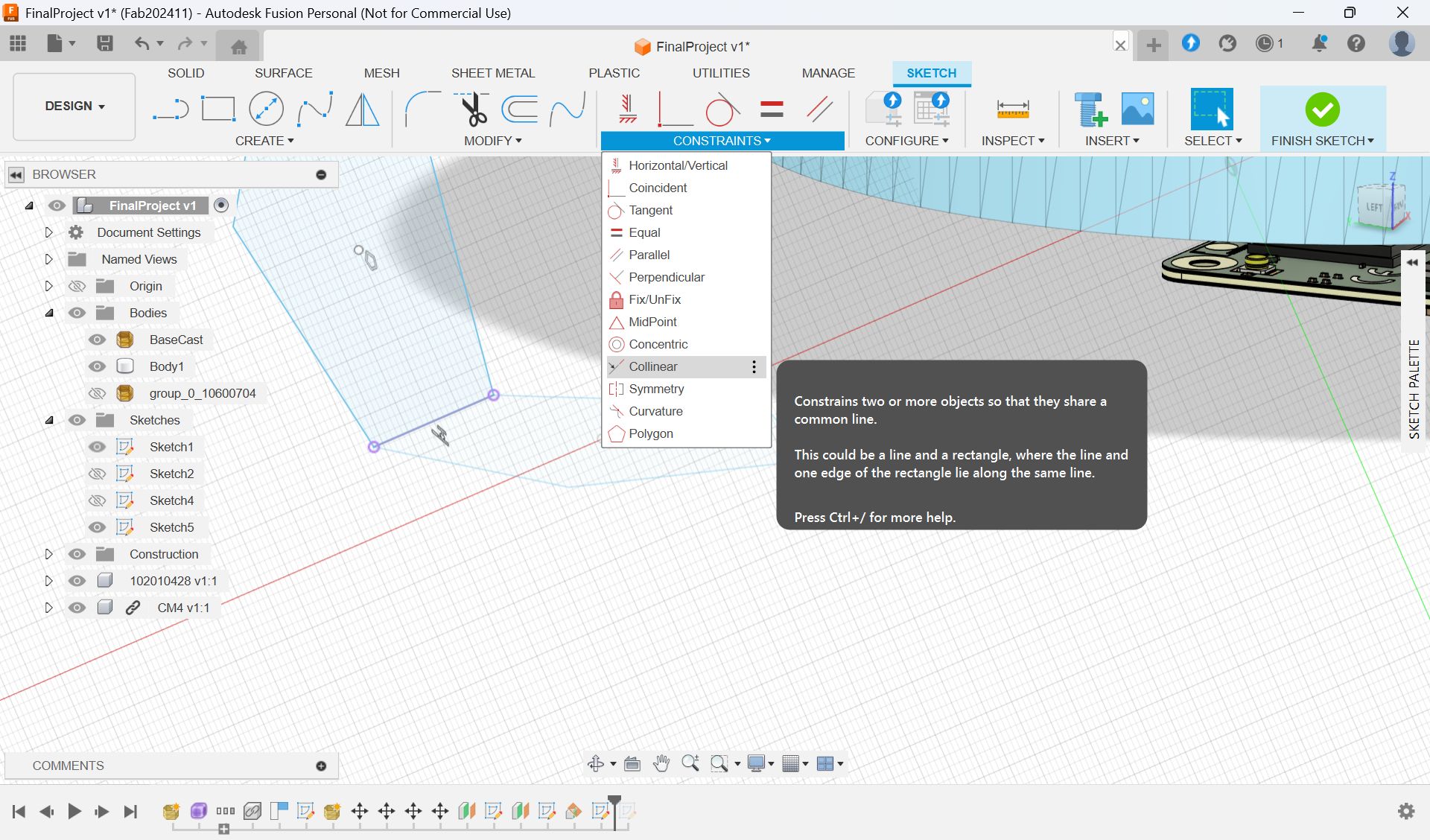
Task: Open the CREATE dropdown menu
Action: point(264,141)
